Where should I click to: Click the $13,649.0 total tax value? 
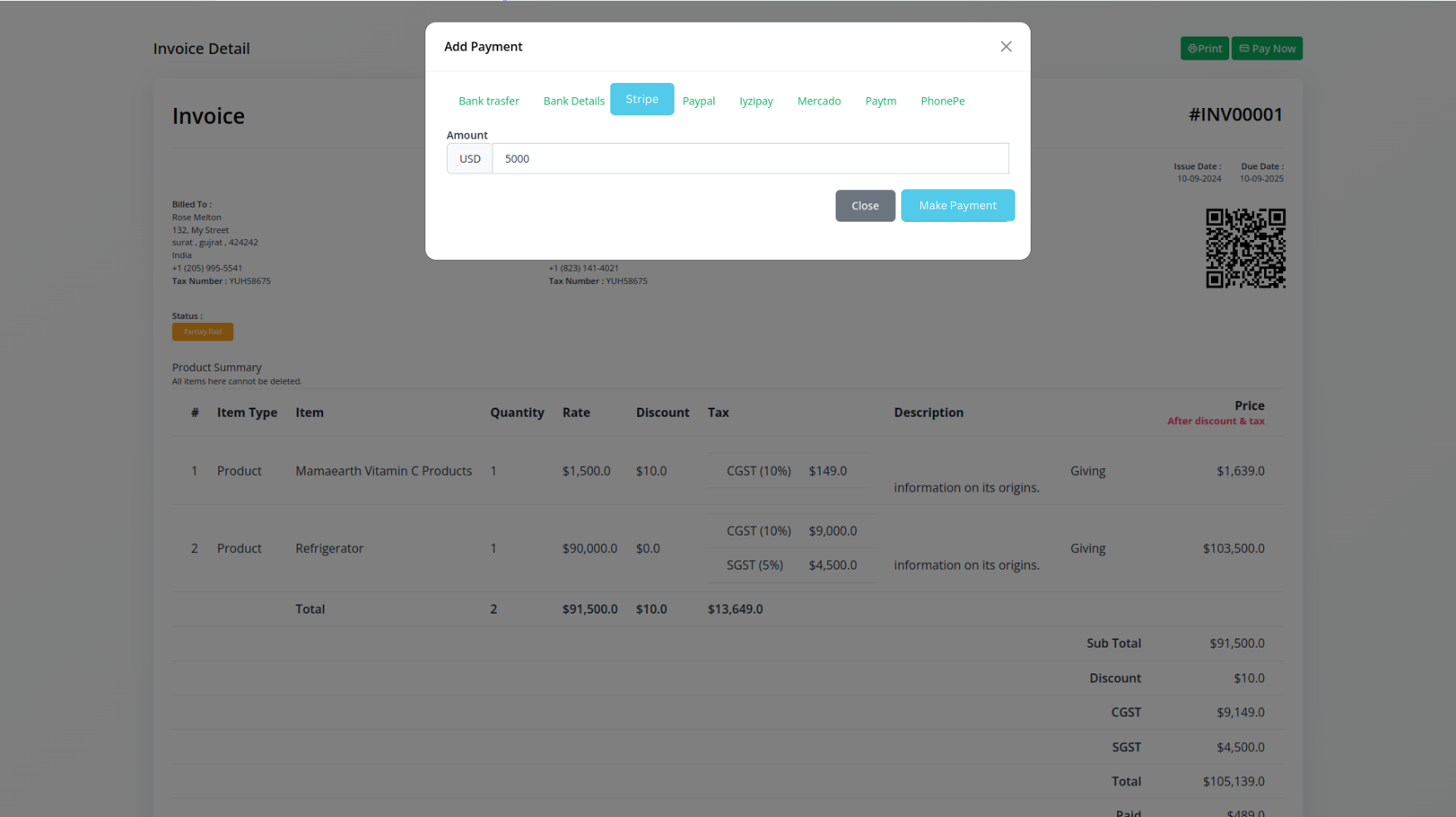coord(735,609)
